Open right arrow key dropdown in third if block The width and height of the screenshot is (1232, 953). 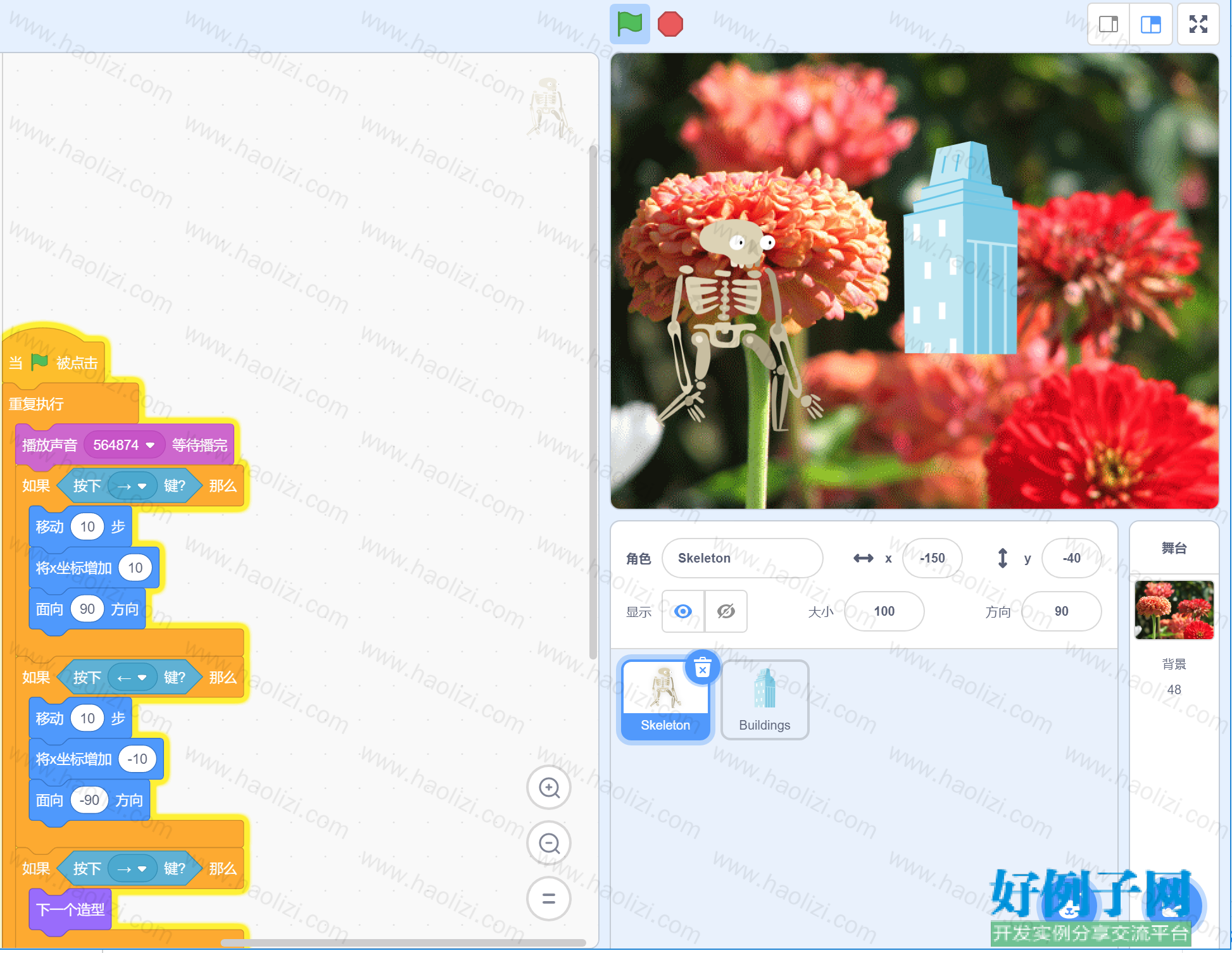[132, 869]
